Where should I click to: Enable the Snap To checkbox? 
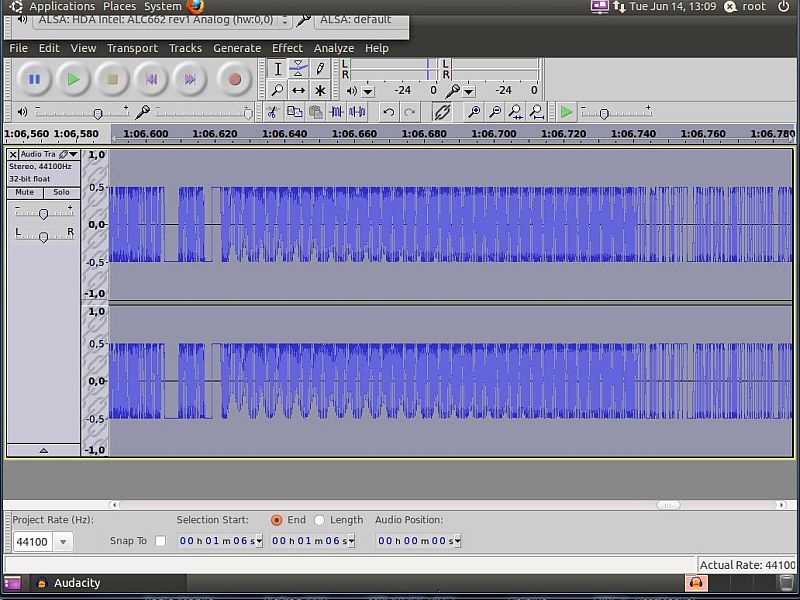[x=160, y=541]
